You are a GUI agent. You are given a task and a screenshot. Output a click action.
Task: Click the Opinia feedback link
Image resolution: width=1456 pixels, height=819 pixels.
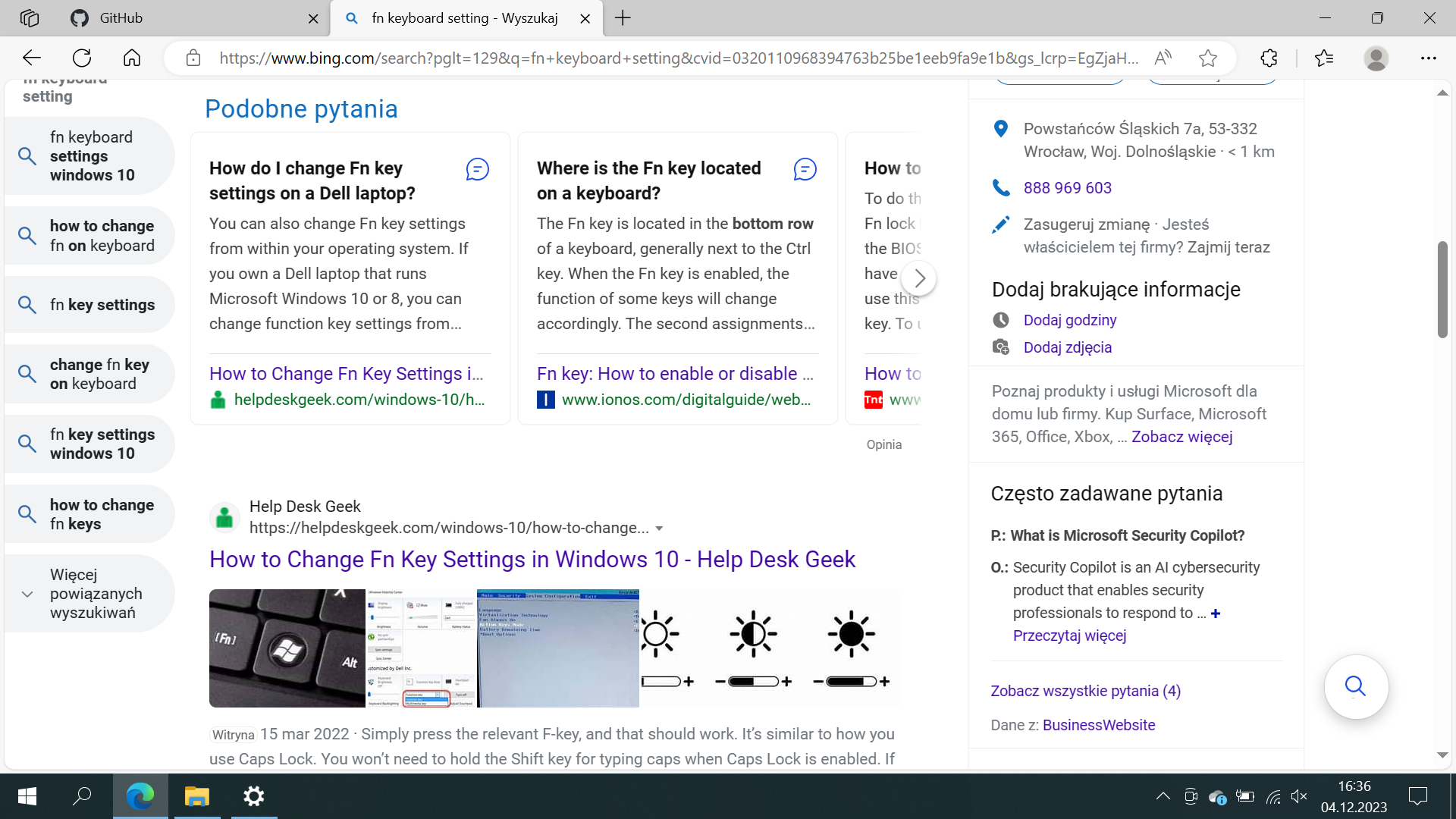(x=884, y=444)
